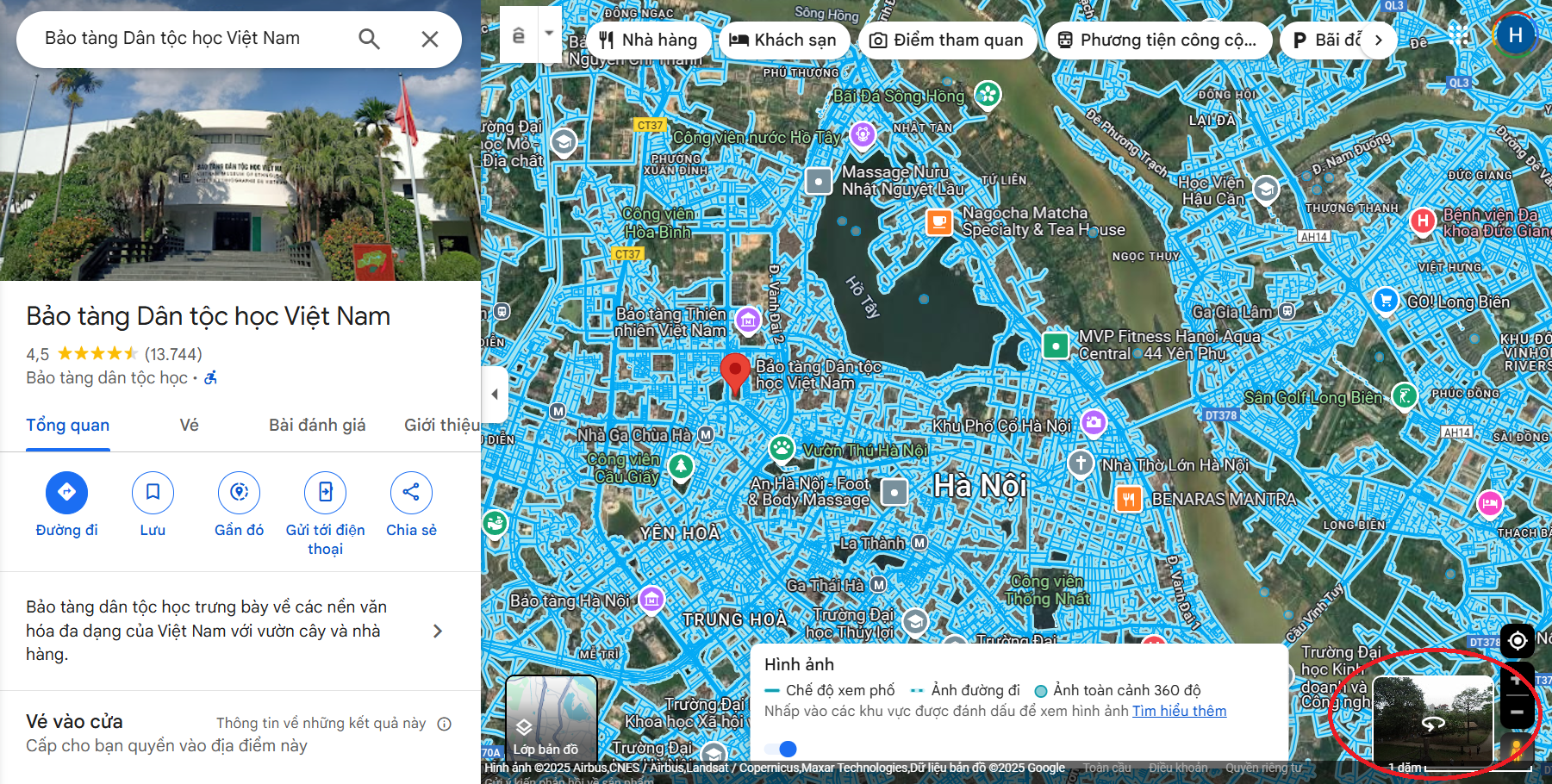Screen dimensions: 1552x784
Task: Turn off the Hình ảnh layer toggle switch
Action: [781, 749]
